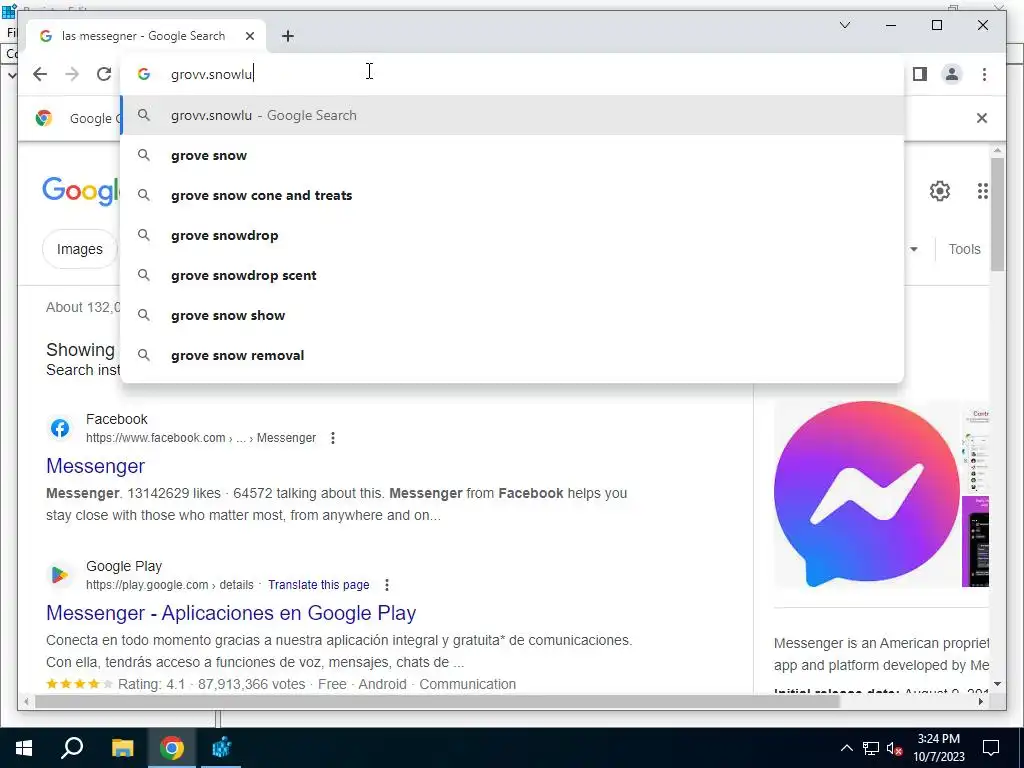This screenshot has width=1024, height=768.
Task: Click the Google G icon in address bar
Action: 144,74
